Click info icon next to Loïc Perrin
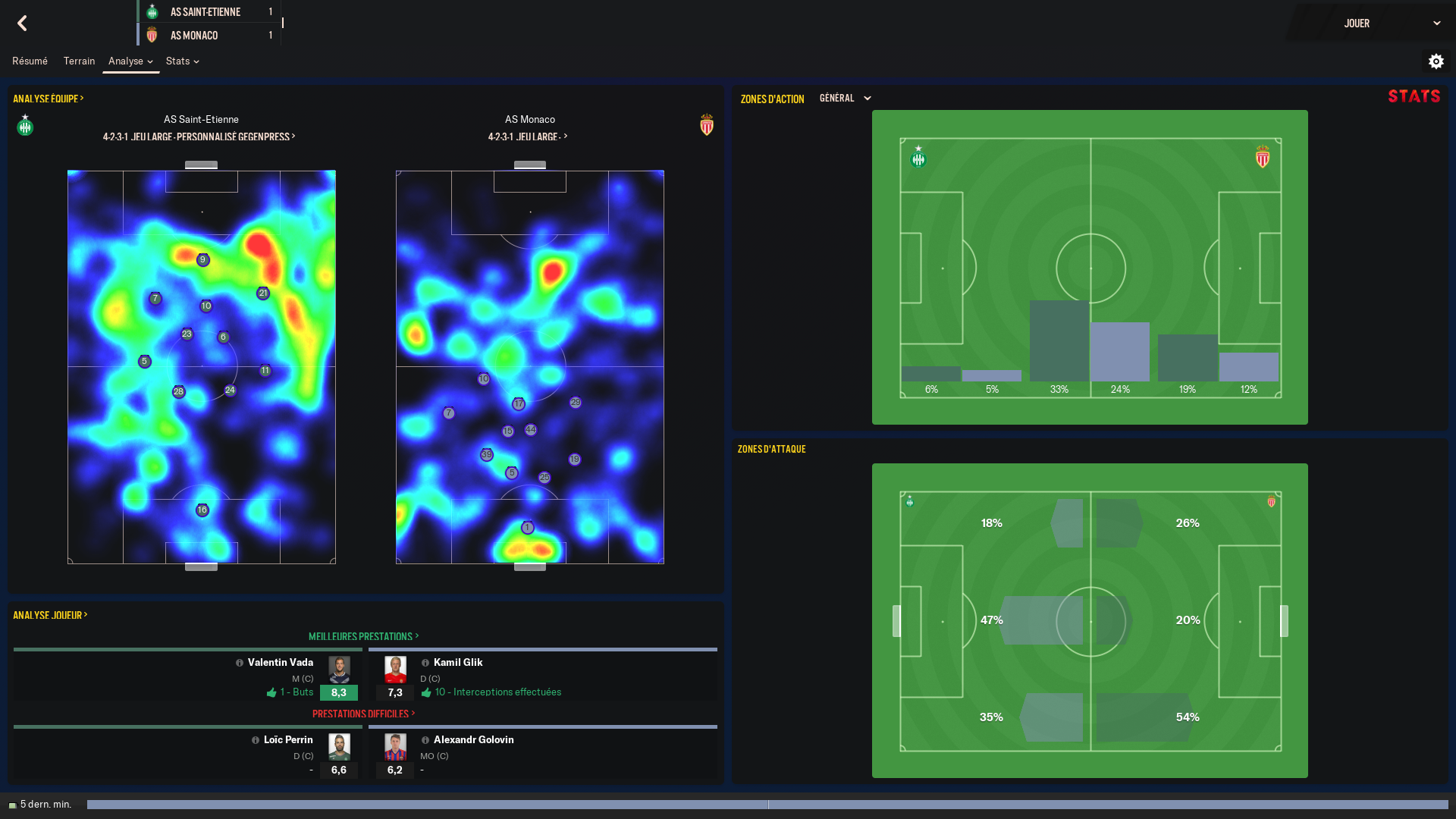Image resolution: width=1456 pixels, height=819 pixels. 256,740
